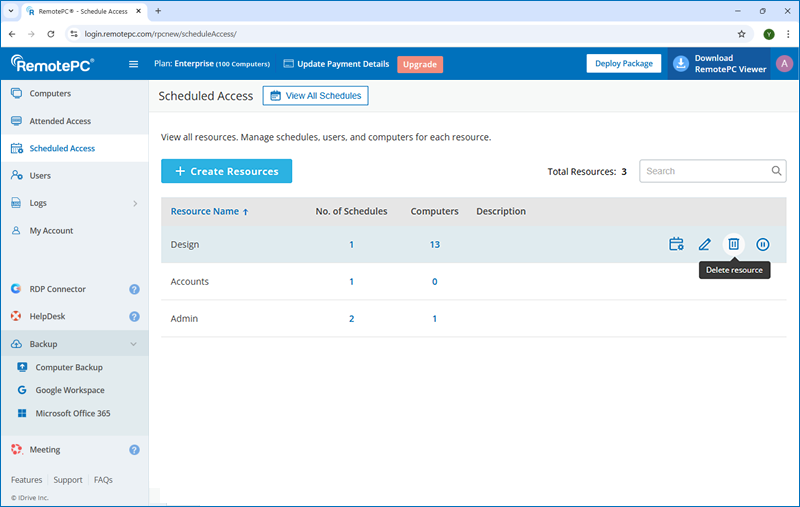Click the Create Resources button
The height and width of the screenshot is (507, 800).
[x=226, y=171]
